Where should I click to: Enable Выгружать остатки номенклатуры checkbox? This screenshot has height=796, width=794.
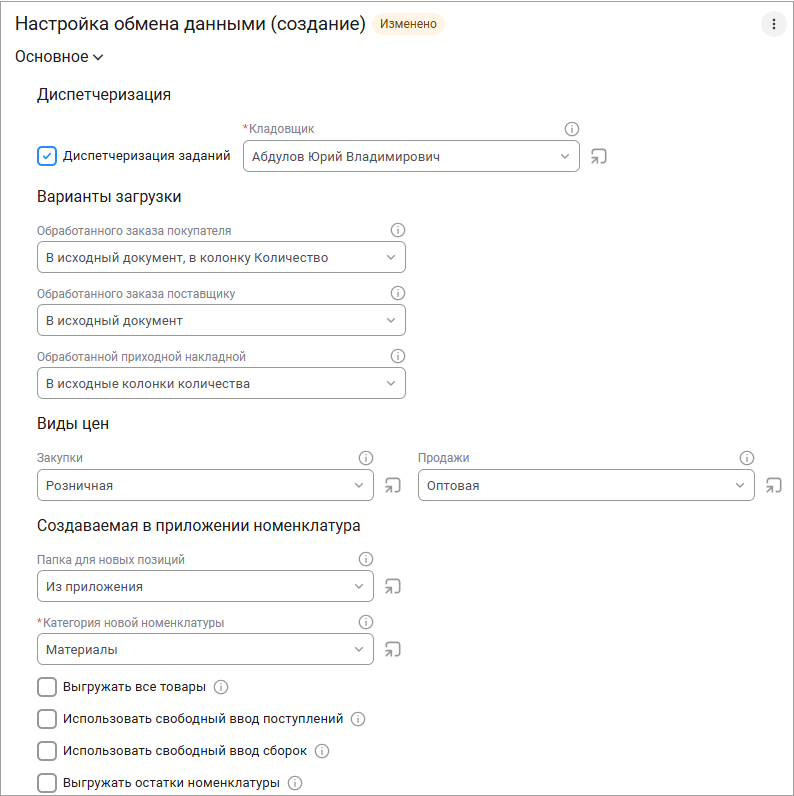click(x=47, y=783)
